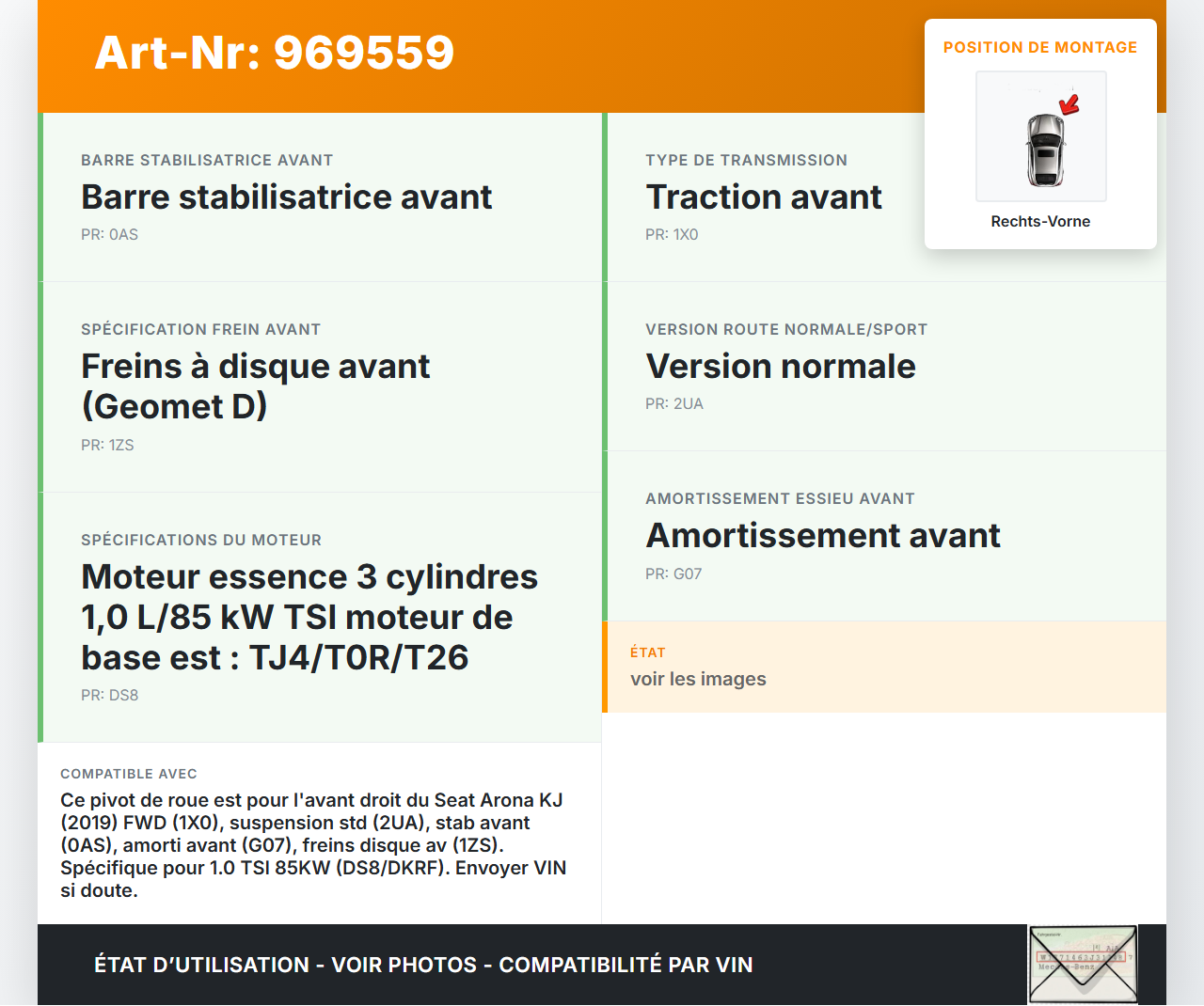
Task: Click the Moteur essence 3 cylindres spec
Action: (x=309, y=617)
